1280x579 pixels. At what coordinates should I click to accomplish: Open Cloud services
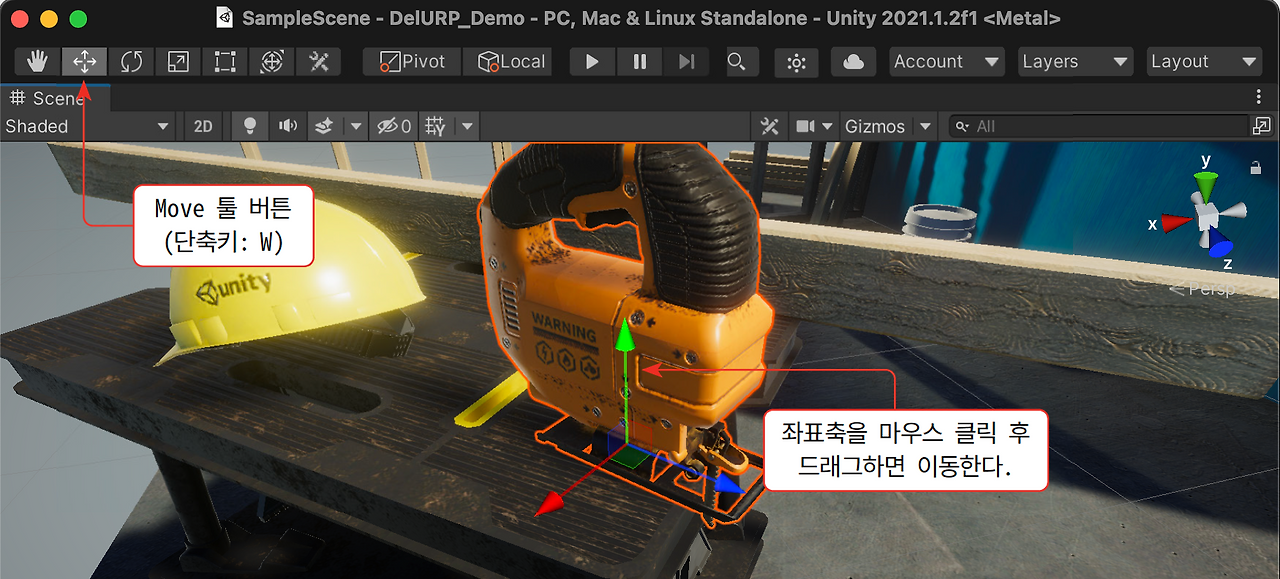(x=853, y=62)
